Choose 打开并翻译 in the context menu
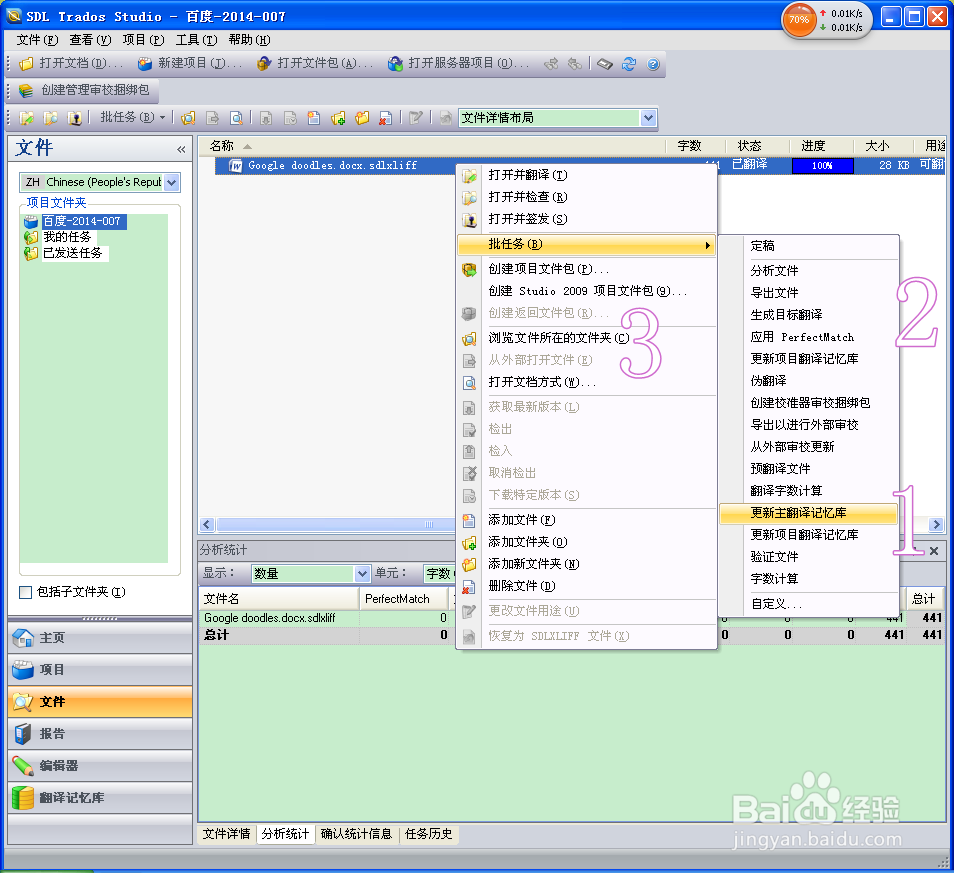Viewport: 954px width, 873px height. pyautogui.click(x=586, y=175)
